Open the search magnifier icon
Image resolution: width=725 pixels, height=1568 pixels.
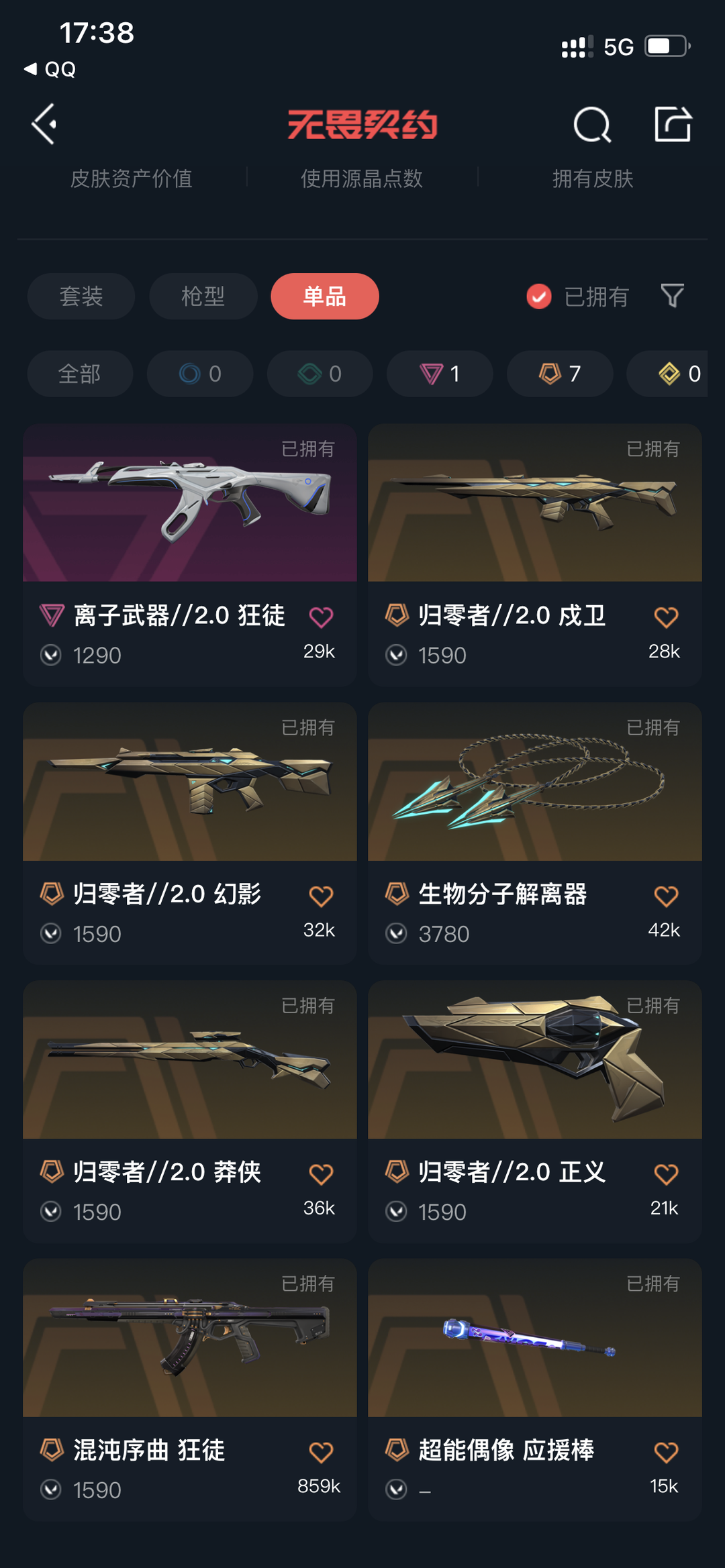592,125
